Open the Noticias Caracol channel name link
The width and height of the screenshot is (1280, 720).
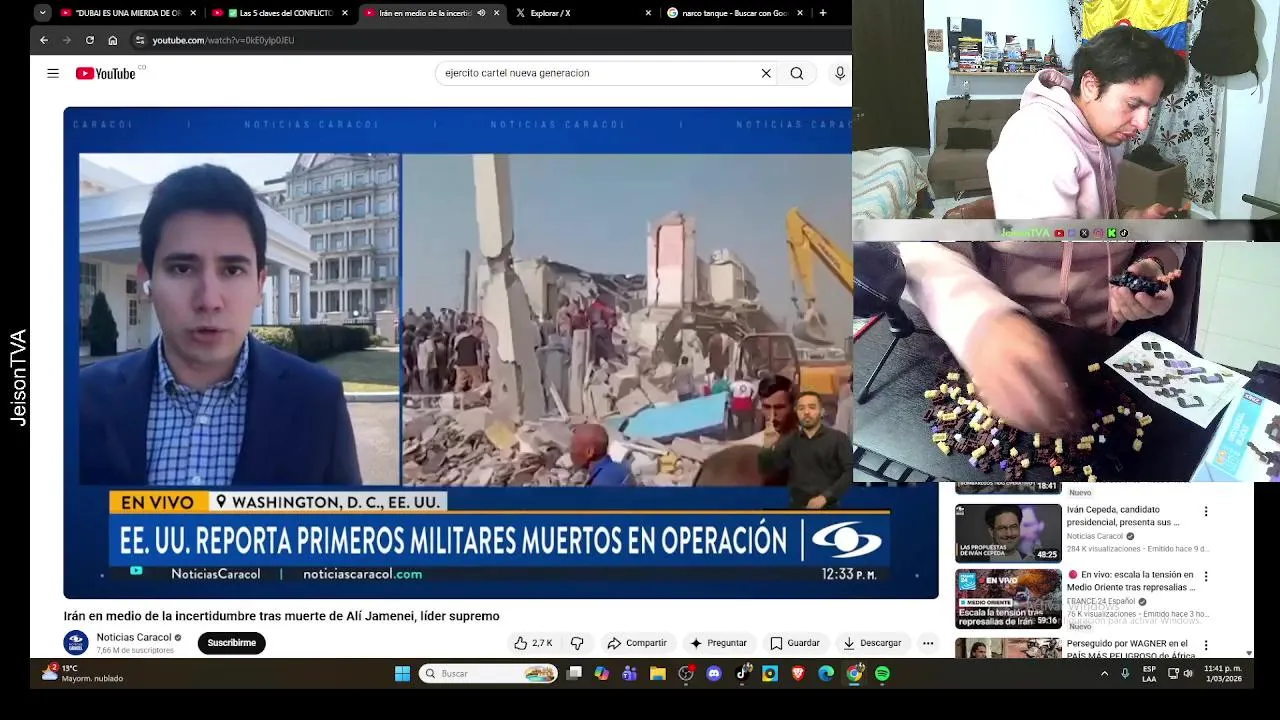point(134,637)
